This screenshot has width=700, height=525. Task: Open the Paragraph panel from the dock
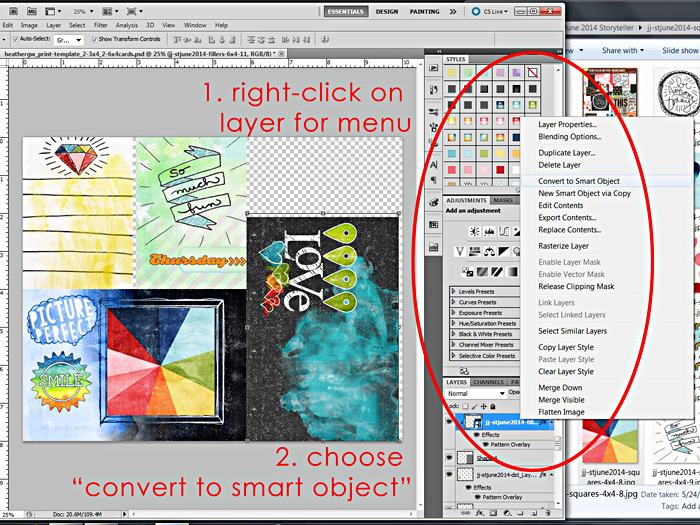pos(433,180)
